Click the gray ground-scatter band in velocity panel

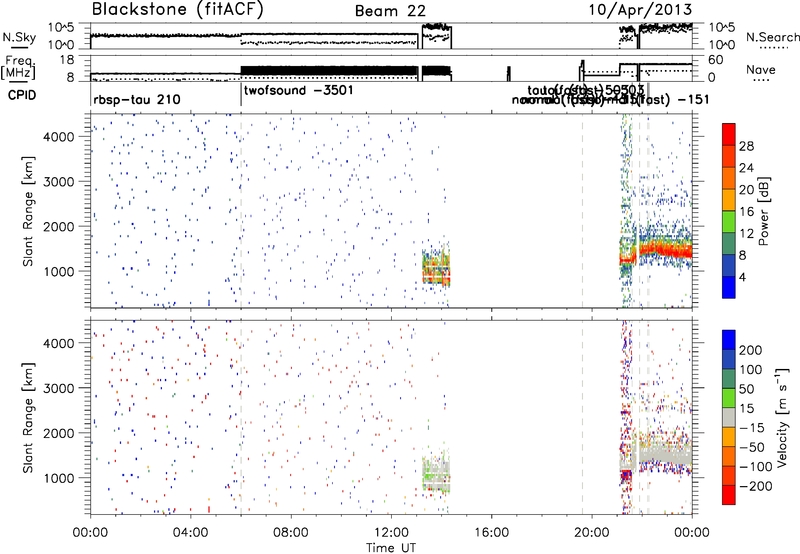point(666,454)
